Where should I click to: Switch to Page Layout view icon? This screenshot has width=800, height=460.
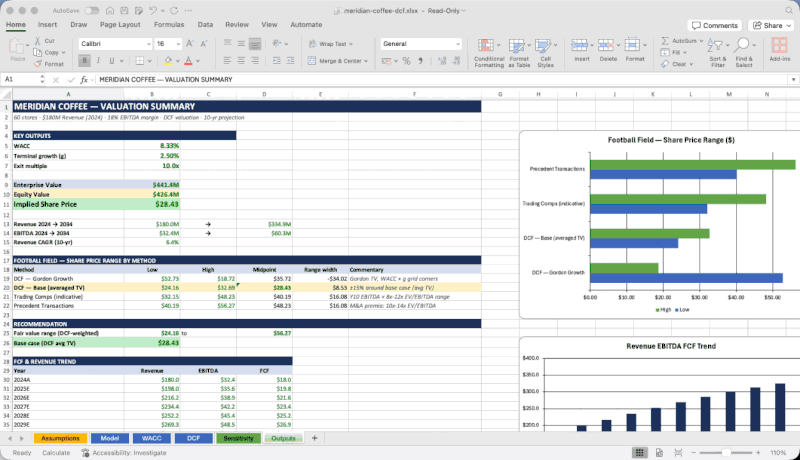point(659,453)
